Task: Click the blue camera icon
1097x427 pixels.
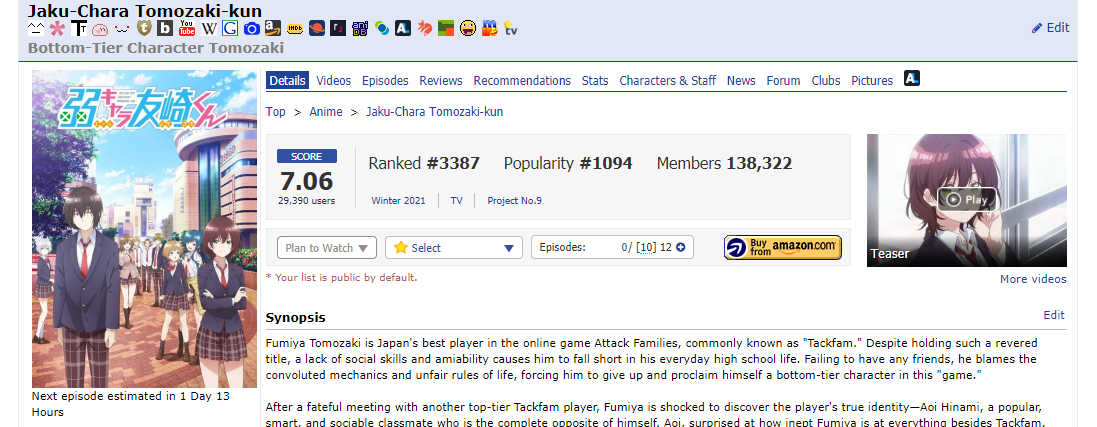Action: [x=252, y=29]
